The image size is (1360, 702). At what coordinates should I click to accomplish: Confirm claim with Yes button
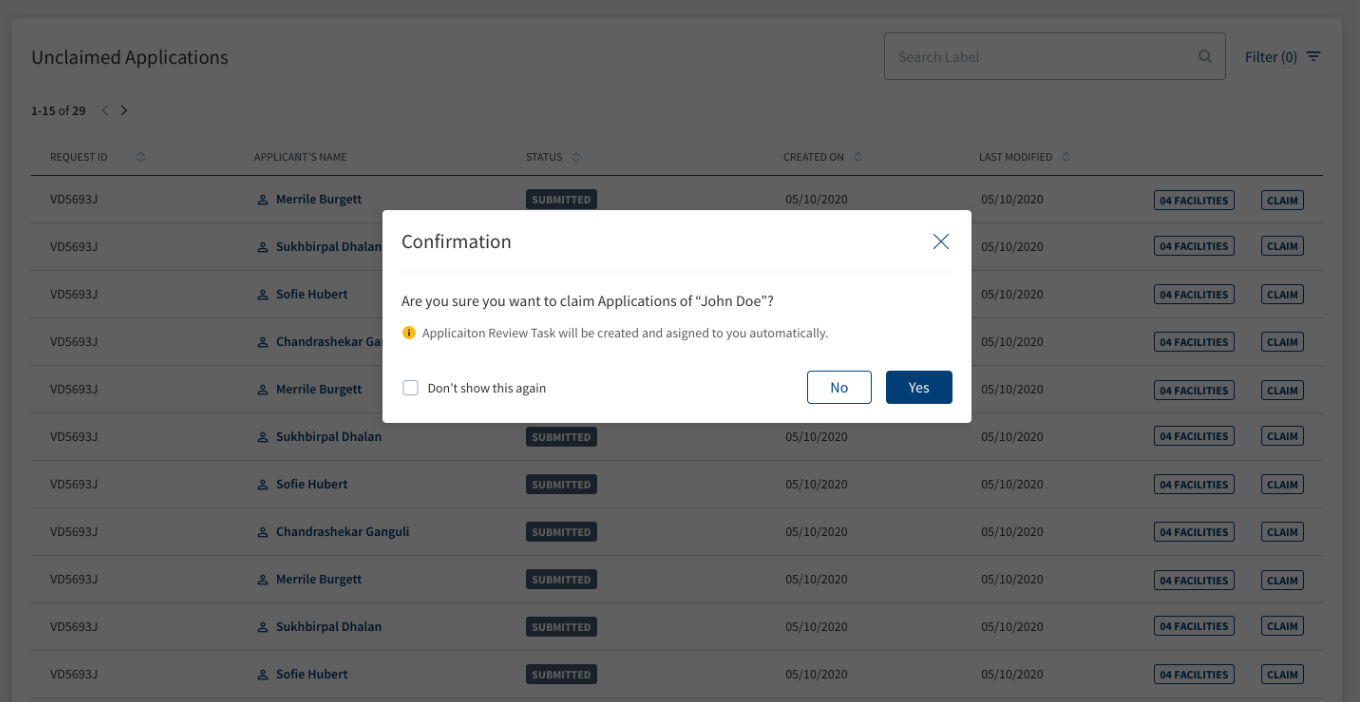click(x=919, y=388)
